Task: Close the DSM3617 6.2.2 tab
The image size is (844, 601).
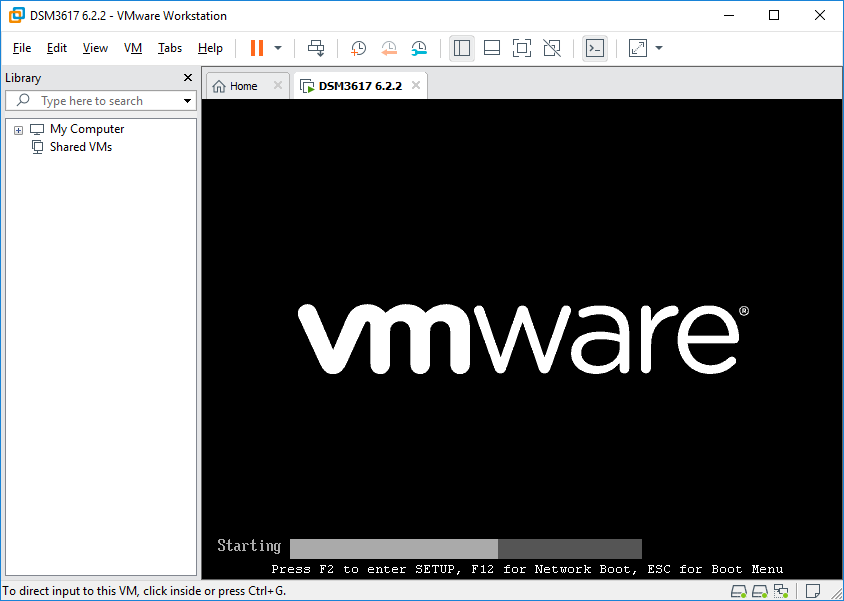Action: tap(416, 86)
